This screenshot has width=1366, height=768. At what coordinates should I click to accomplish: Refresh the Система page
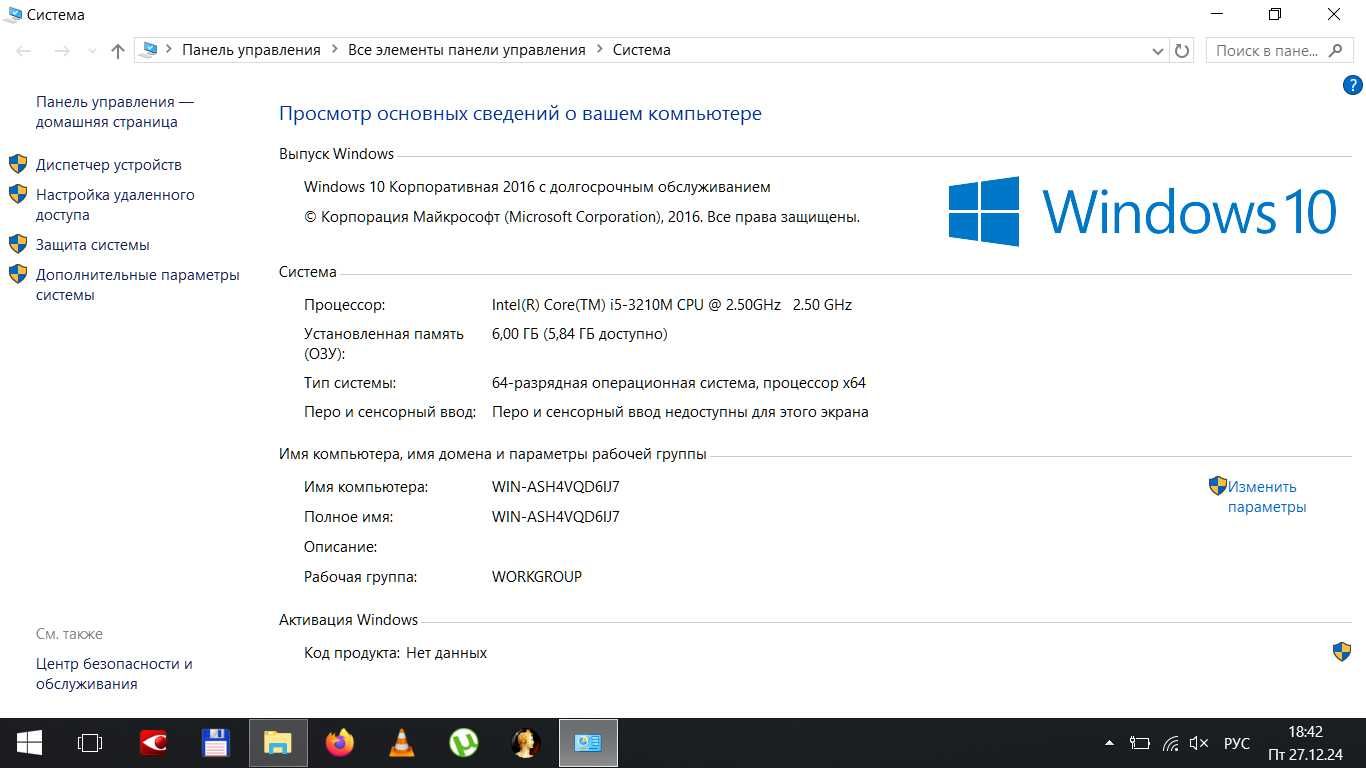coord(1182,50)
